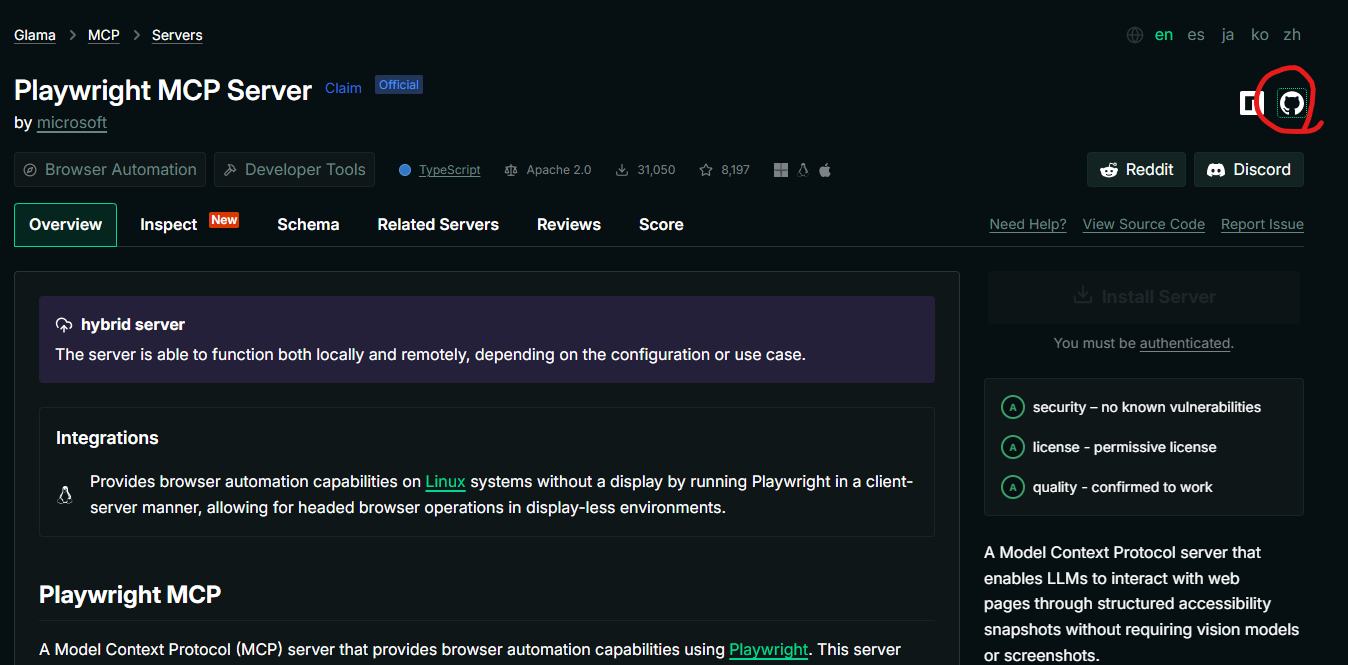The image size is (1348, 665).
Task: Click the download icon beside 31,050
Action: (622, 170)
